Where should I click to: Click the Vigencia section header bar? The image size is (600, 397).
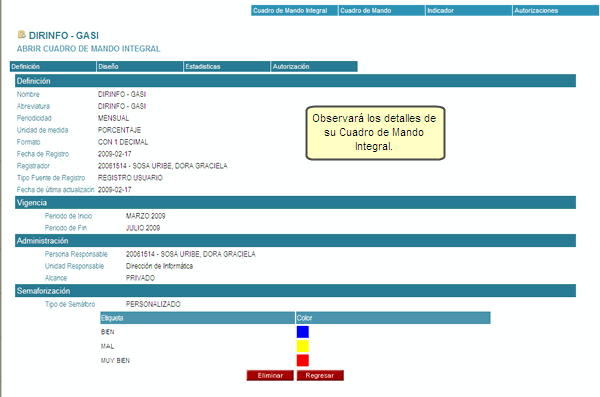tap(295, 203)
